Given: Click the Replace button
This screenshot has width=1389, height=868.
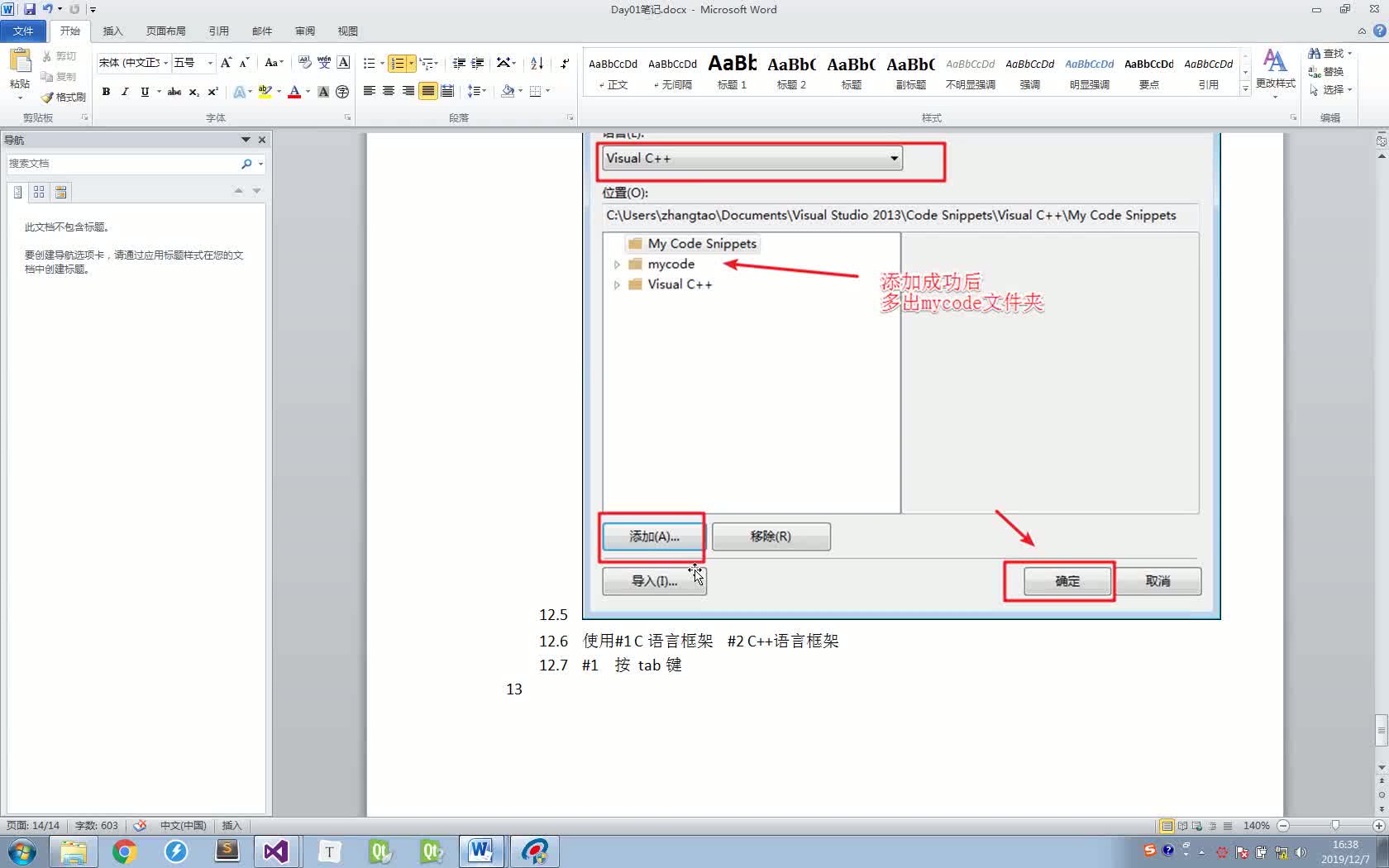Looking at the screenshot, I should point(1326,71).
